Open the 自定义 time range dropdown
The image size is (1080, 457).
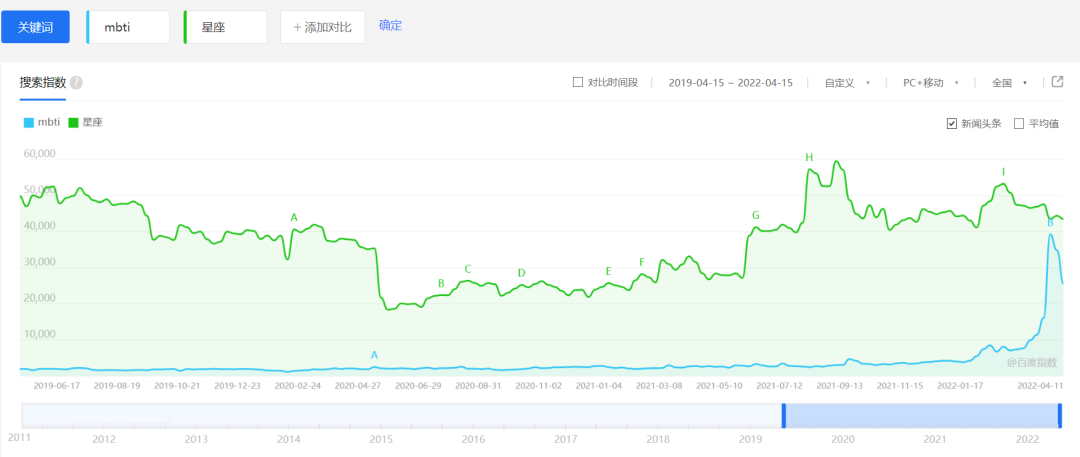pyautogui.click(x=846, y=83)
